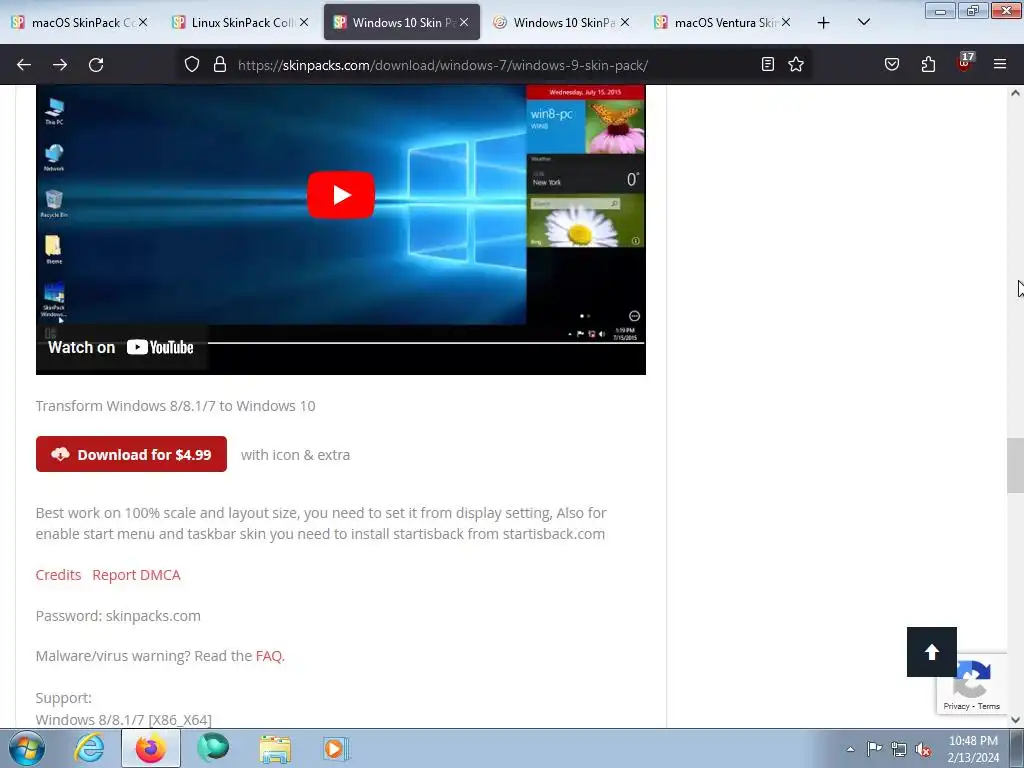The image size is (1024, 768).
Task: Click scrollbar up arrow
Action: 1016,93
